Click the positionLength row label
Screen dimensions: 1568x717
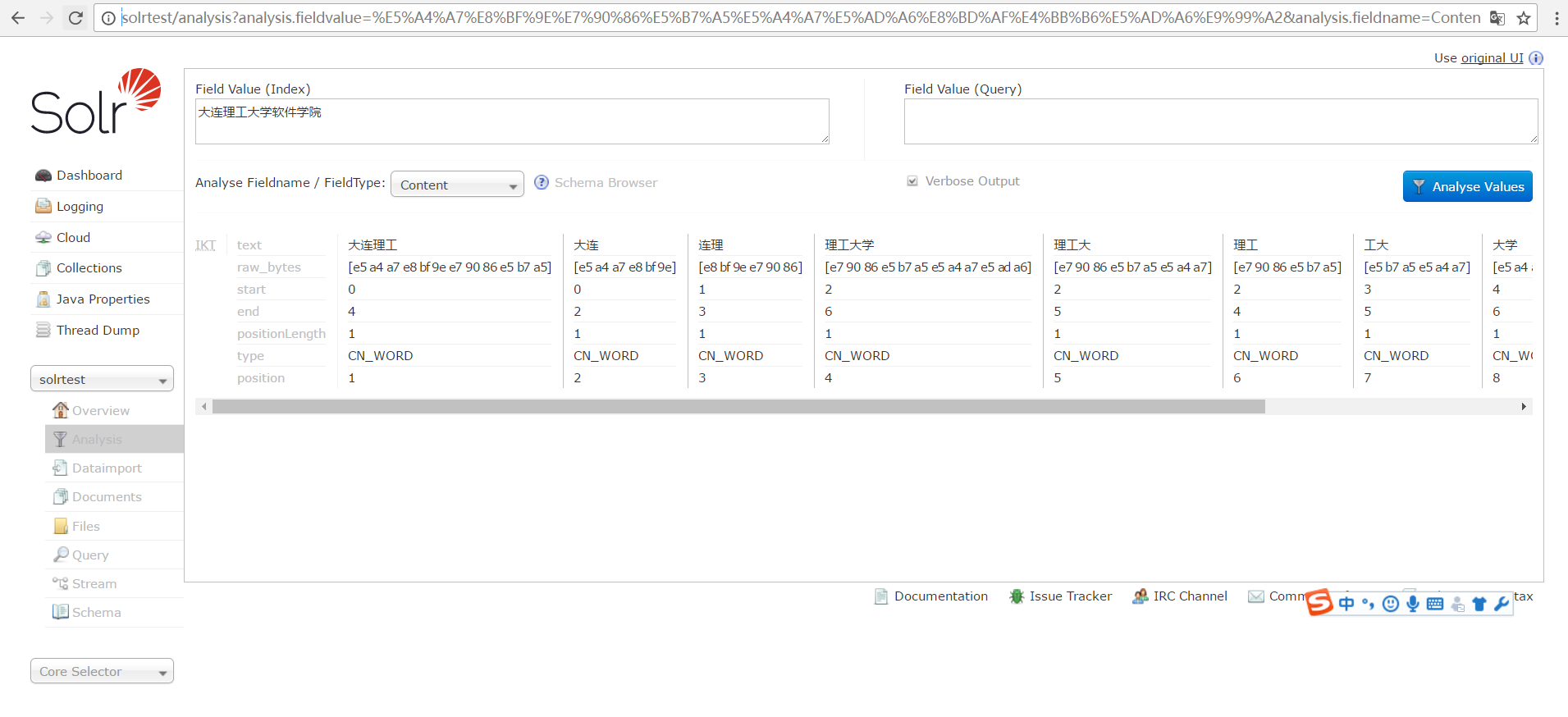(x=281, y=334)
